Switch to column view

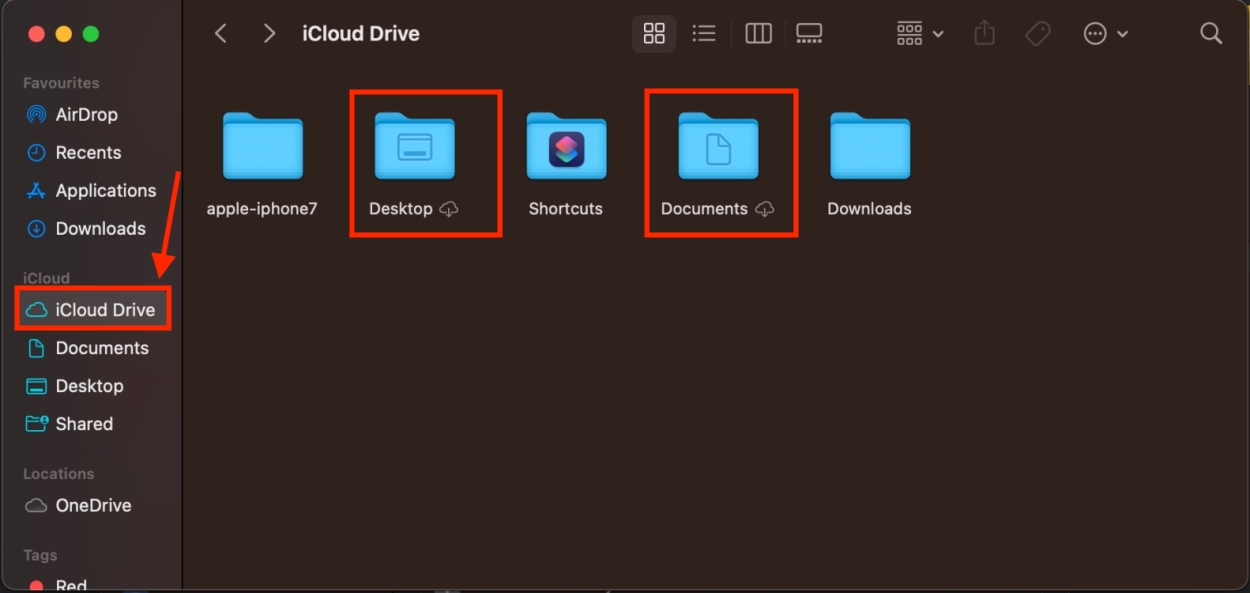(x=758, y=34)
